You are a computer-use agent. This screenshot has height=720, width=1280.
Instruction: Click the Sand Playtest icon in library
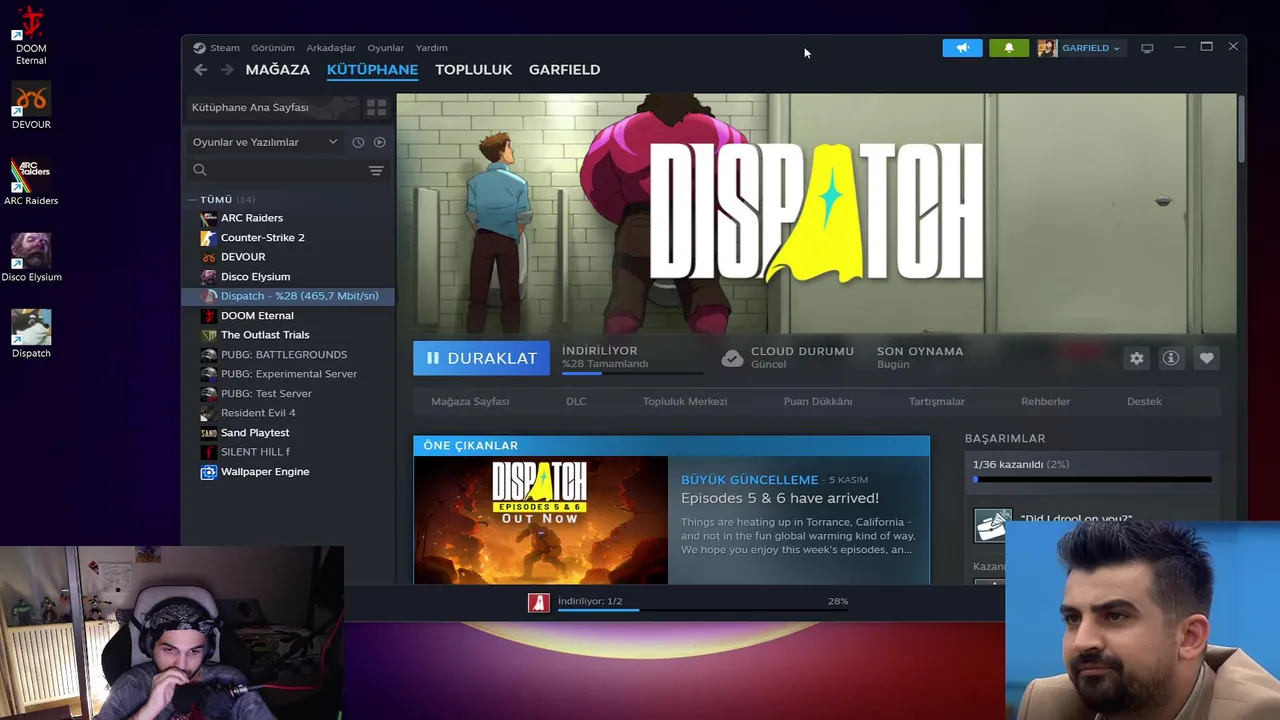208,433
